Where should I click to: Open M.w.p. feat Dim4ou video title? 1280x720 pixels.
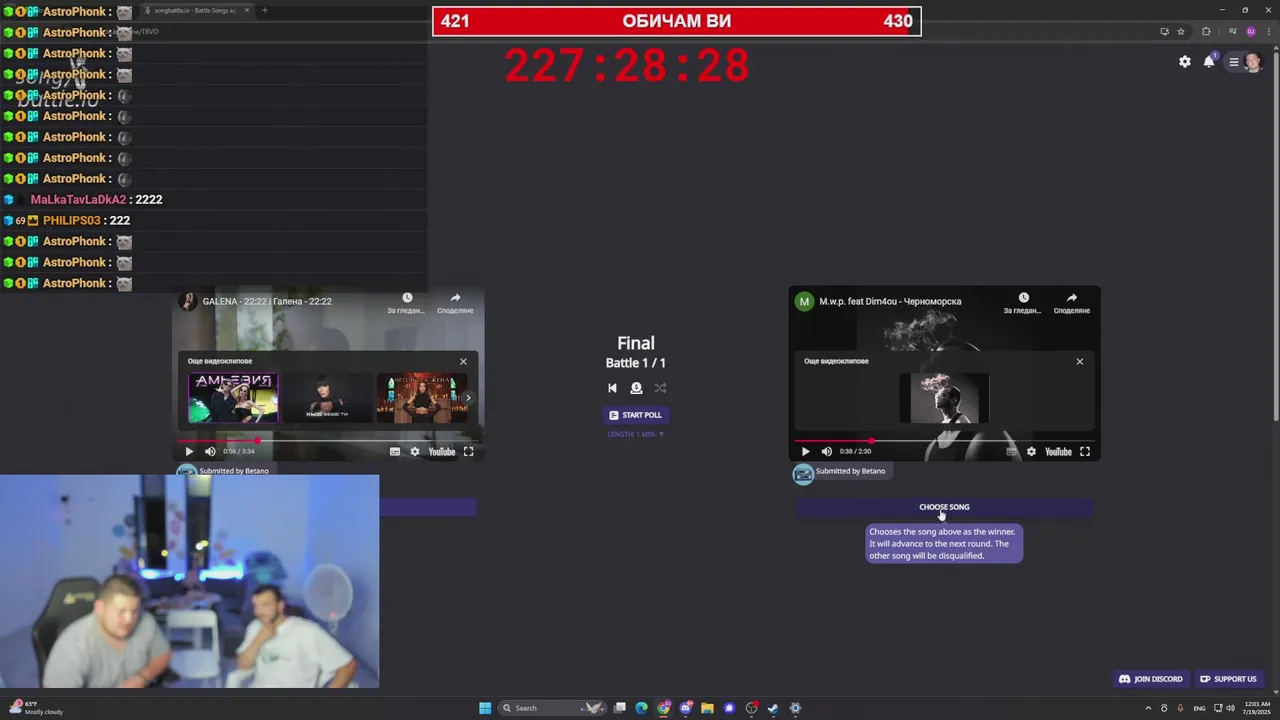click(x=890, y=301)
